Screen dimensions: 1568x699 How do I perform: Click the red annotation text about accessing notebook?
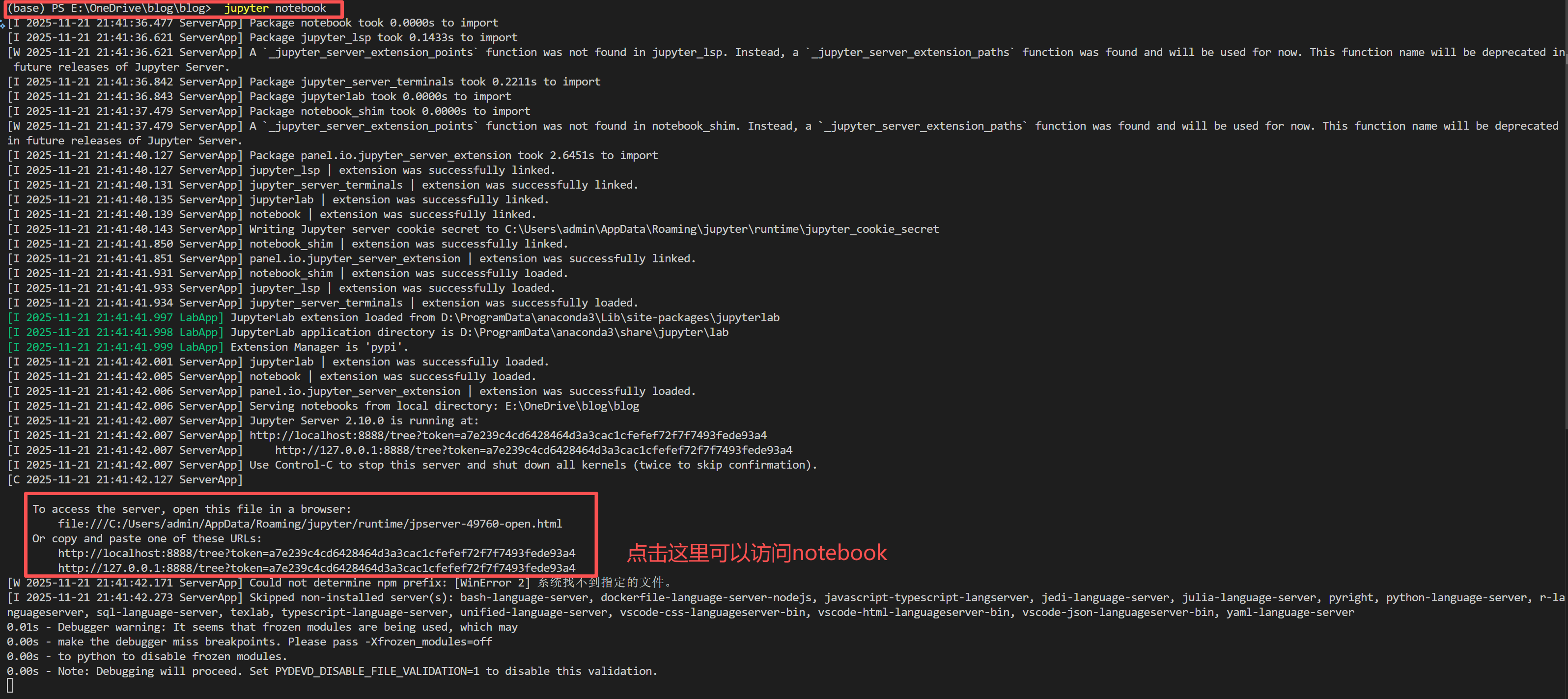tap(756, 553)
